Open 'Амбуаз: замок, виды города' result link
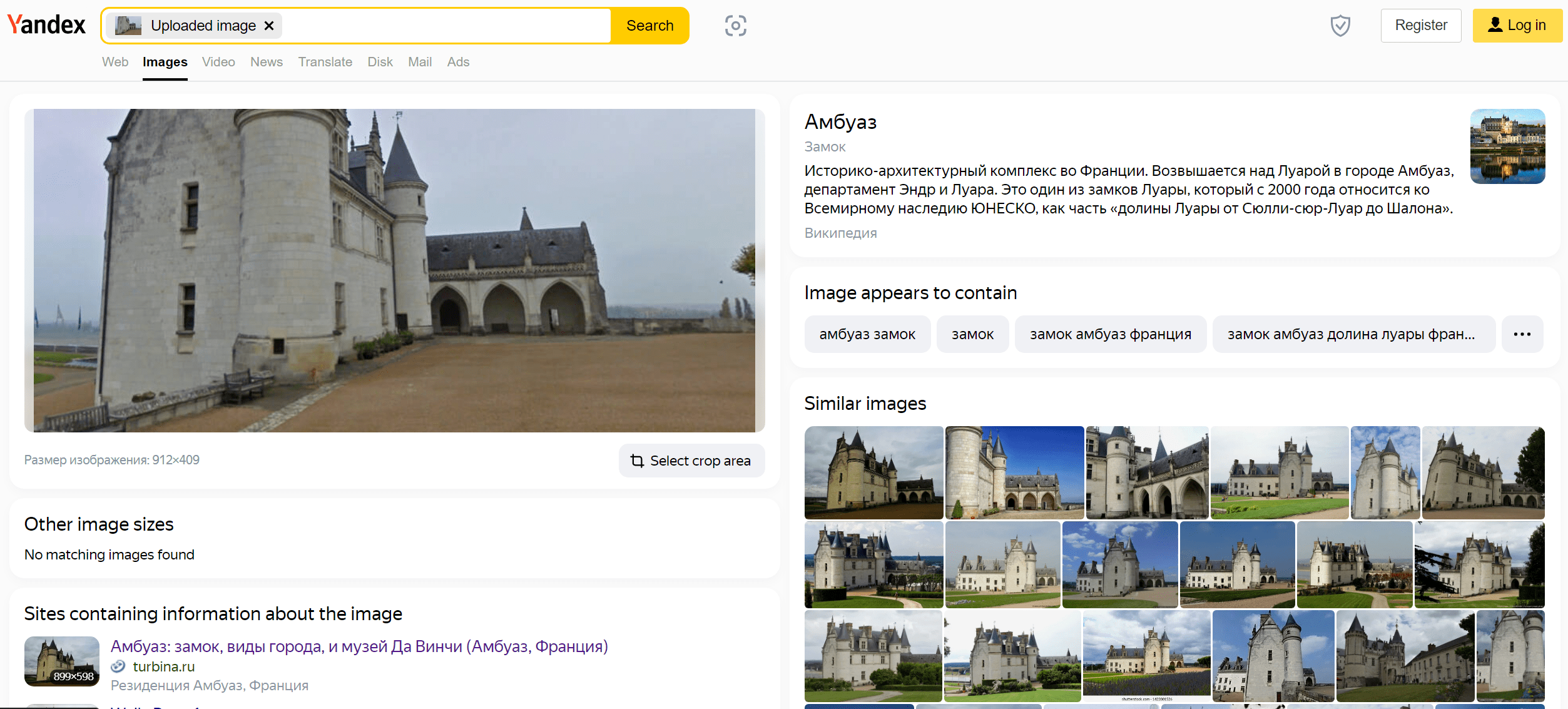This screenshot has width=1568, height=709. pos(359,646)
